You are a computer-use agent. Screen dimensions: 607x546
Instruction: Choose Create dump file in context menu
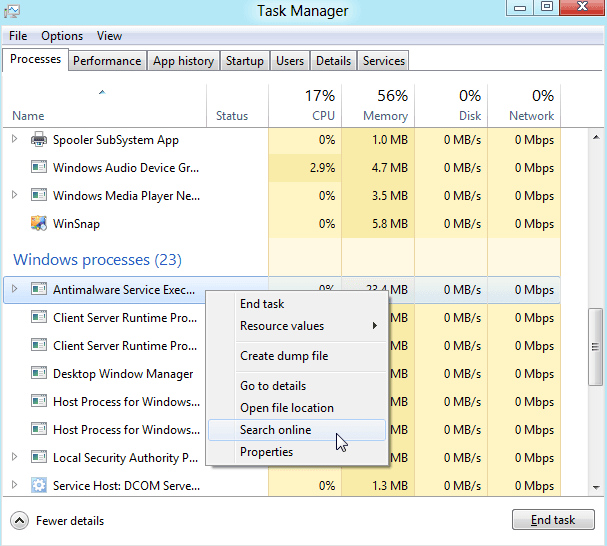[297, 356]
